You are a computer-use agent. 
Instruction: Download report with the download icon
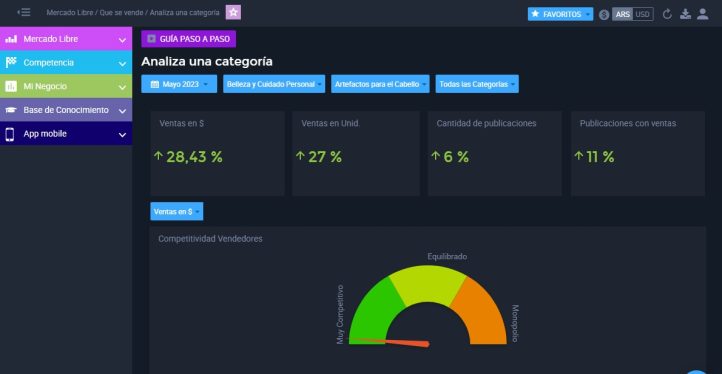(686, 14)
